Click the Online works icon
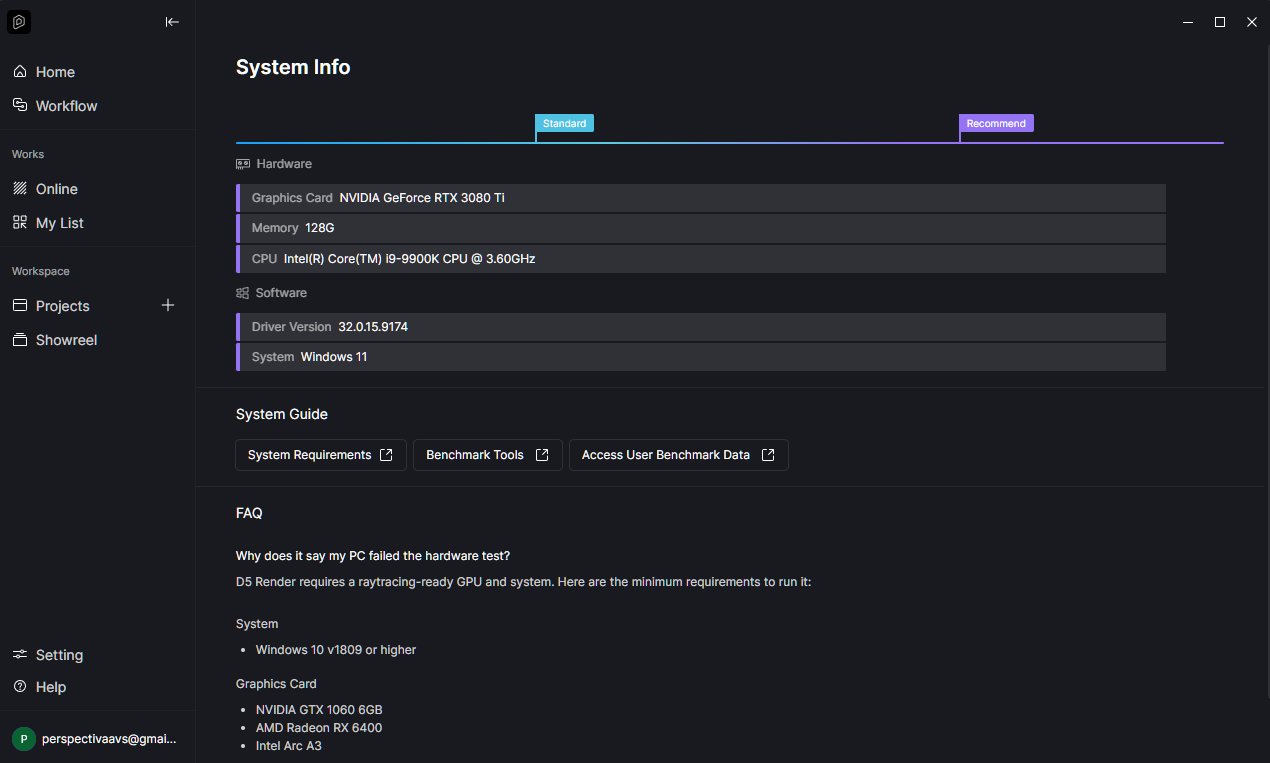The image size is (1270, 763). (x=20, y=189)
